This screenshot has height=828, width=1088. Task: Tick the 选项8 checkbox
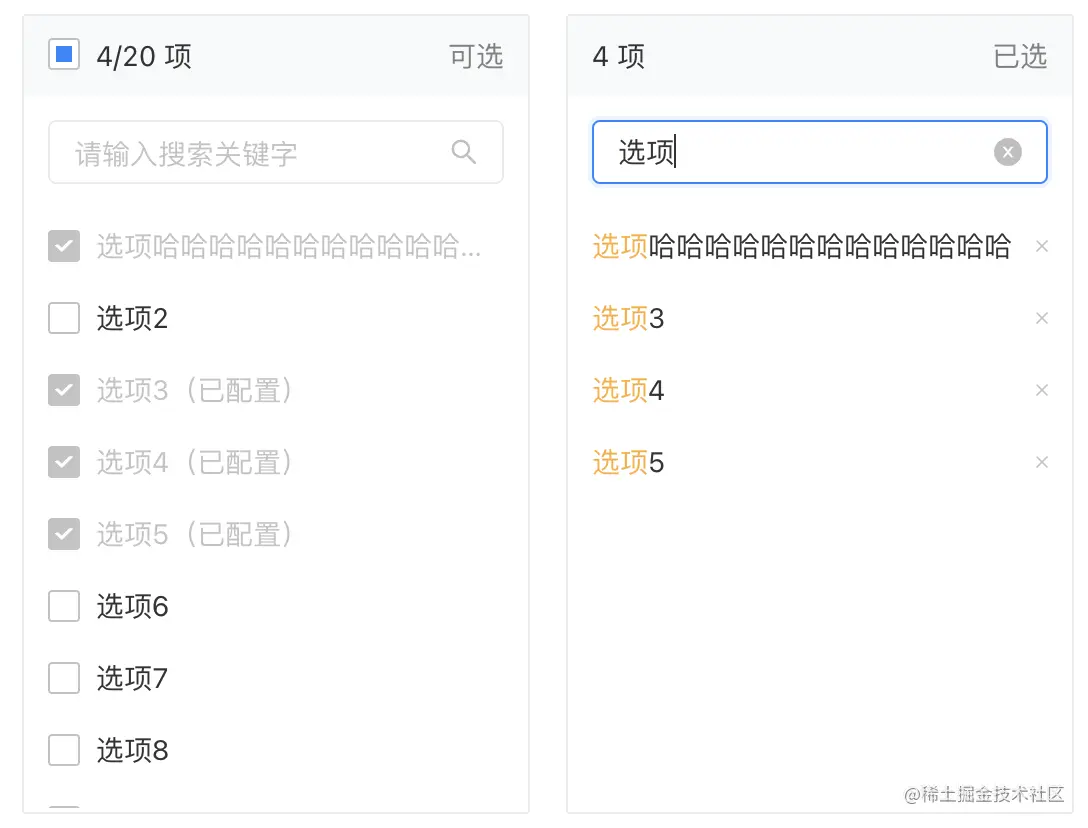click(x=64, y=750)
